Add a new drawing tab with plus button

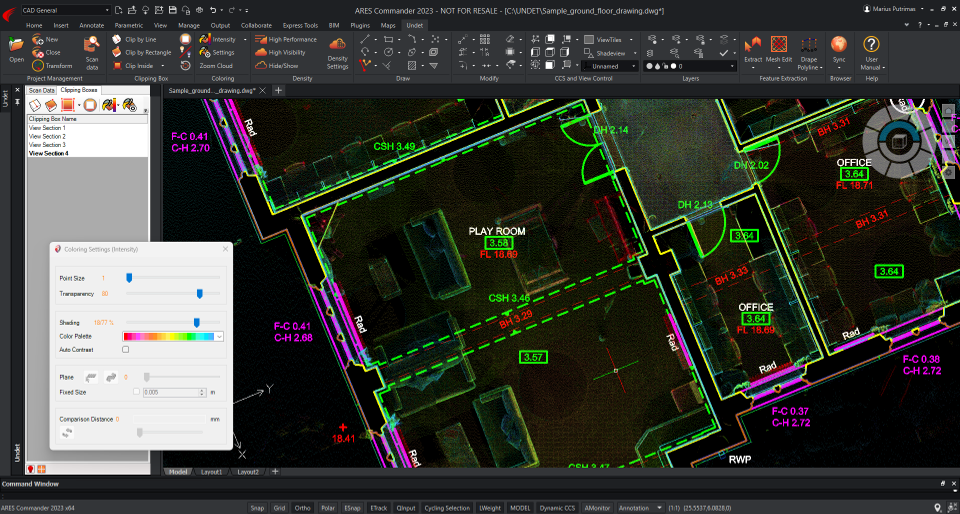[x=278, y=90]
